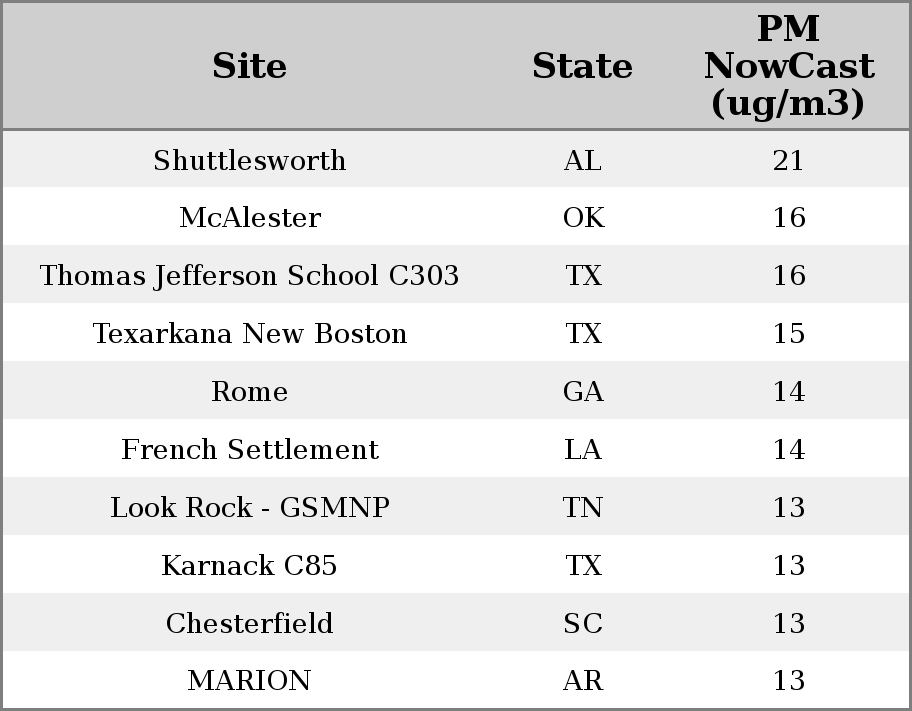The width and height of the screenshot is (912, 711).
Task: Click the SC state cell
Action: point(583,623)
